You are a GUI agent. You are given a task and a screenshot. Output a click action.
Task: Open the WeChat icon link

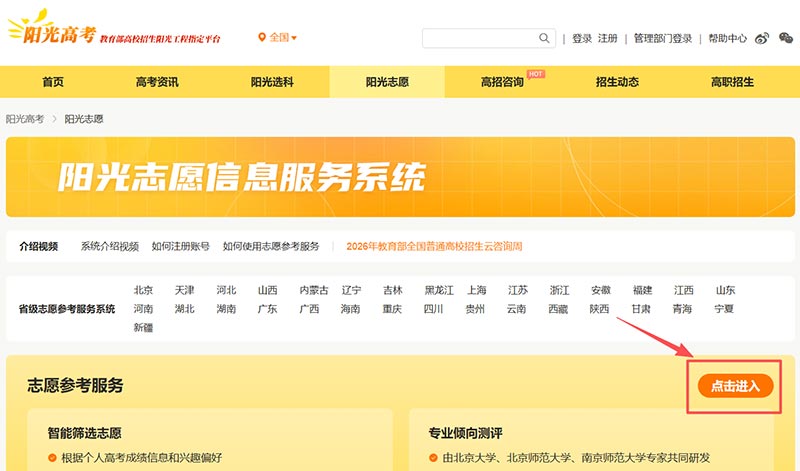pos(786,38)
